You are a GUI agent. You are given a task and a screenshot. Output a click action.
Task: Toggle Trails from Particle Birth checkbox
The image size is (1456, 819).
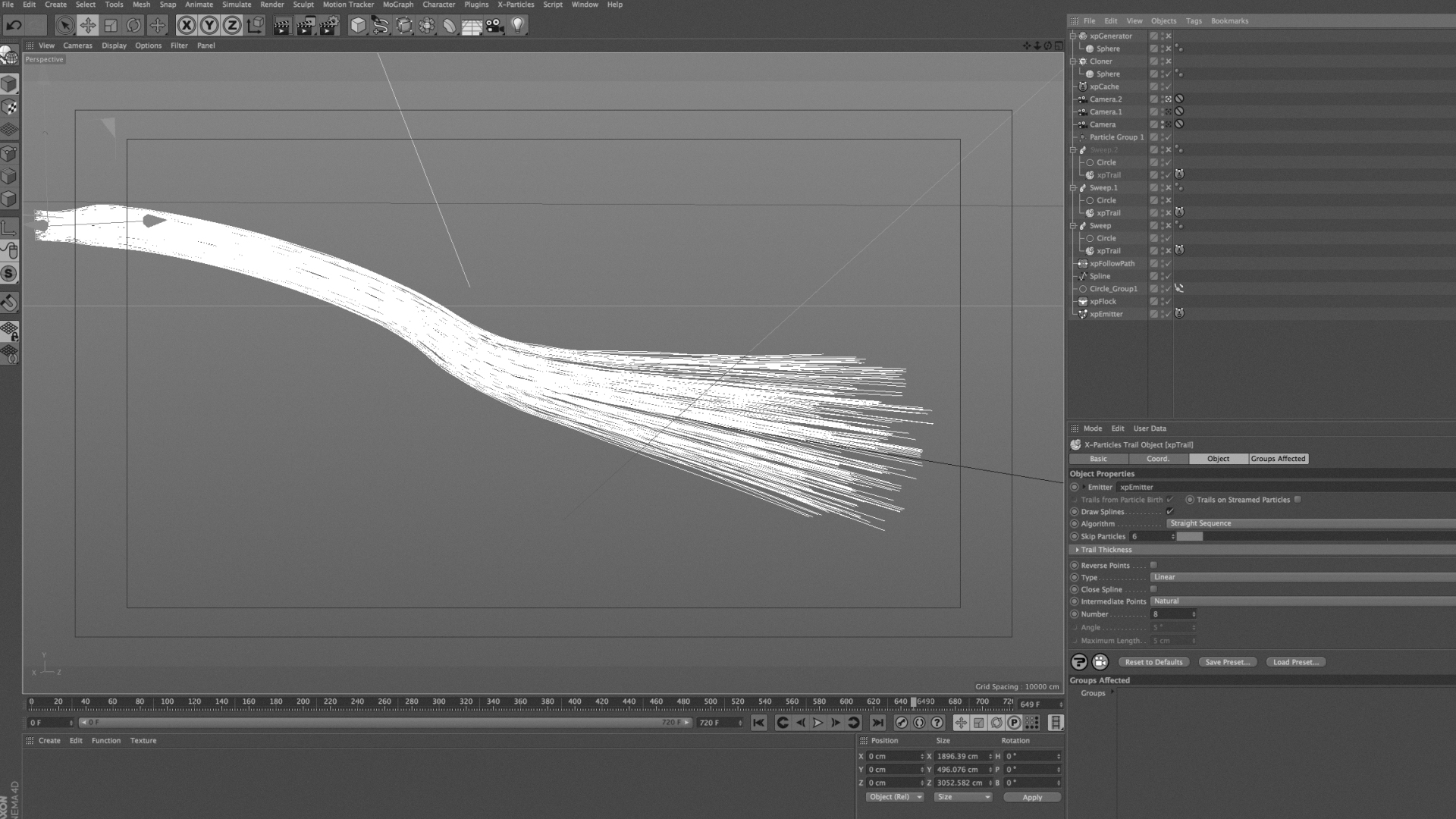1170,500
